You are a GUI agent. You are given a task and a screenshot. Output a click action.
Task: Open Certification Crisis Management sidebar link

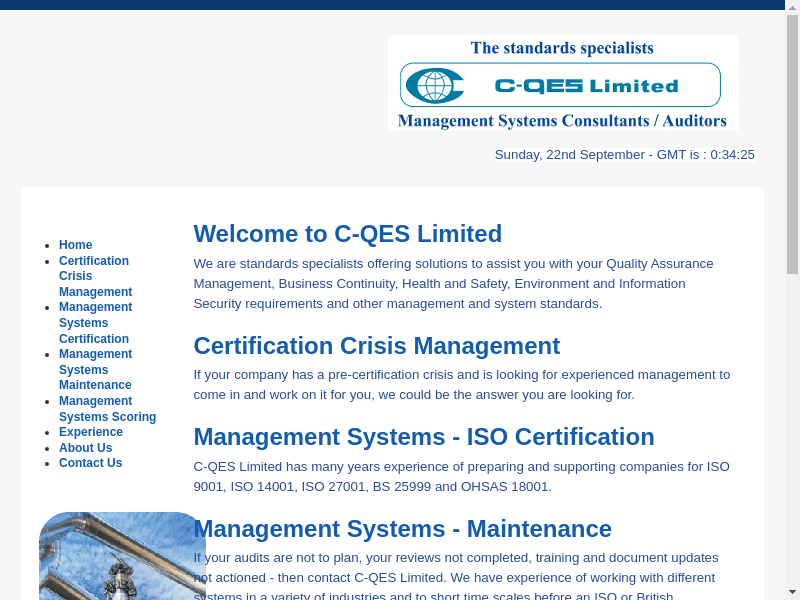tap(95, 276)
